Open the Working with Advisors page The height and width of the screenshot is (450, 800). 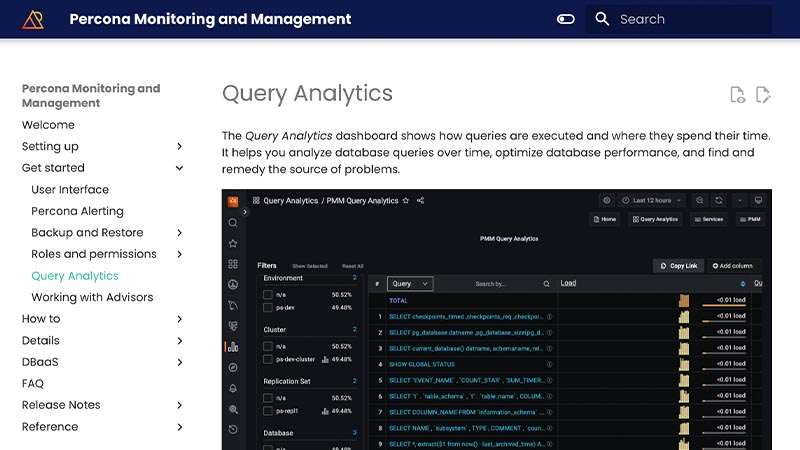(x=92, y=297)
